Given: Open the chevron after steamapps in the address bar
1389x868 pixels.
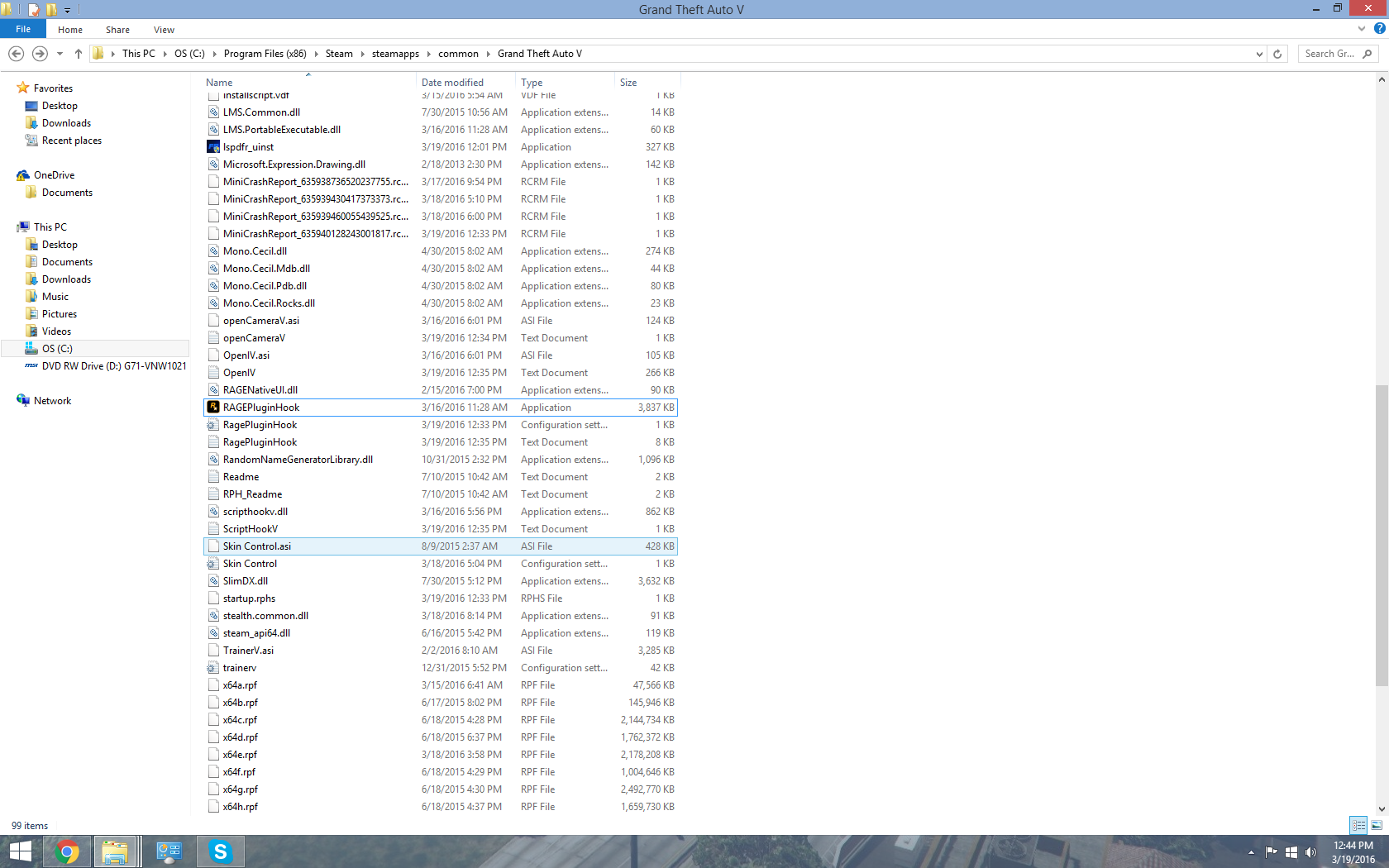Looking at the screenshot, I should click(x=428, y=54).
